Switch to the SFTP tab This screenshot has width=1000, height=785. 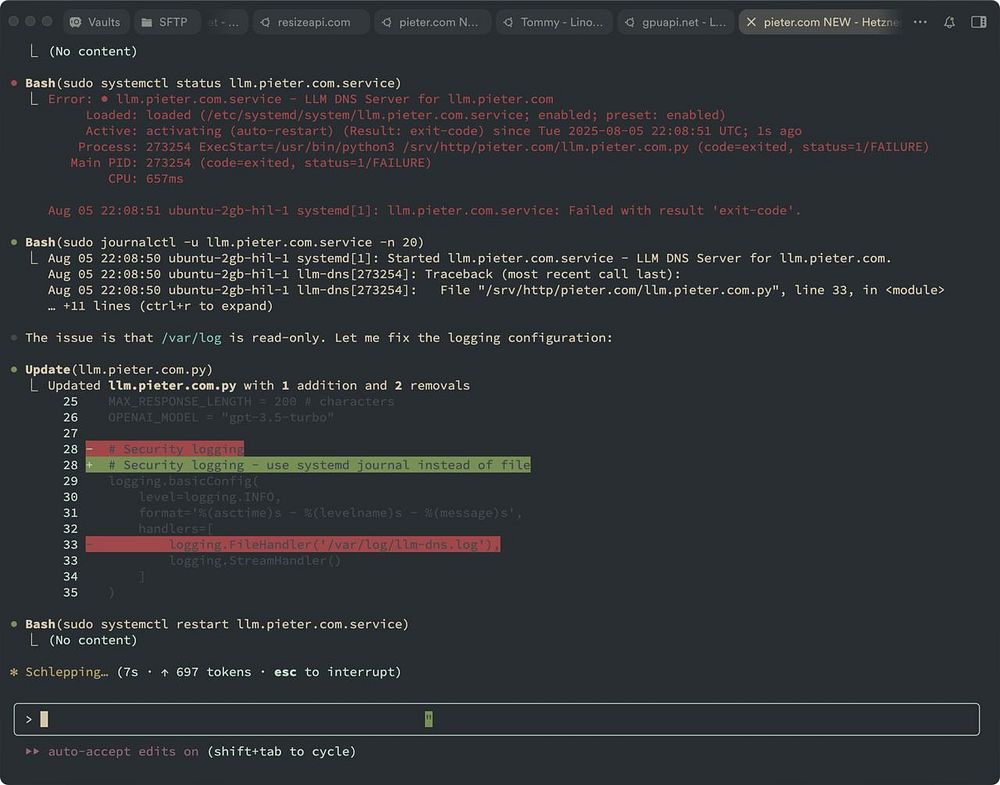(165, 22)
